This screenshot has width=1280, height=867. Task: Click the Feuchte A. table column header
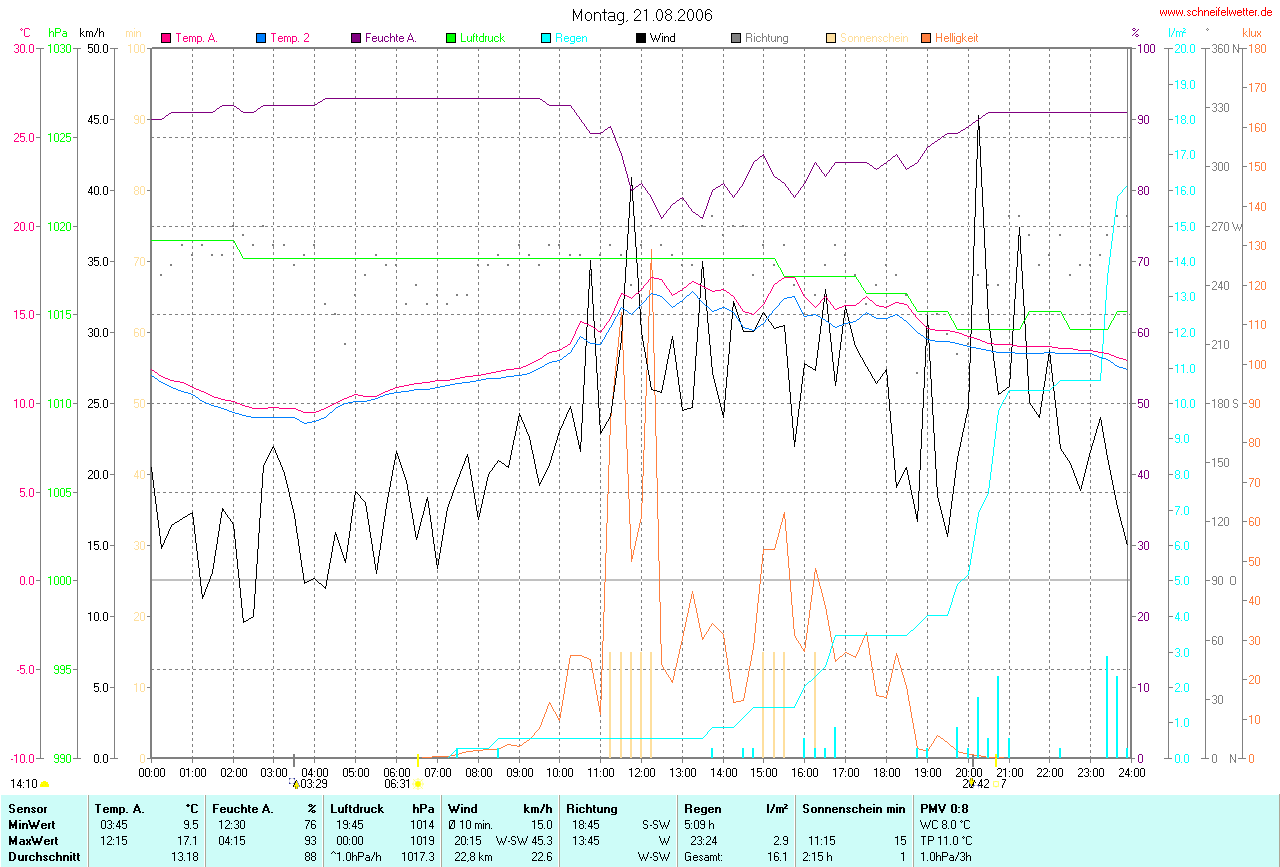[x=243, y=808]
